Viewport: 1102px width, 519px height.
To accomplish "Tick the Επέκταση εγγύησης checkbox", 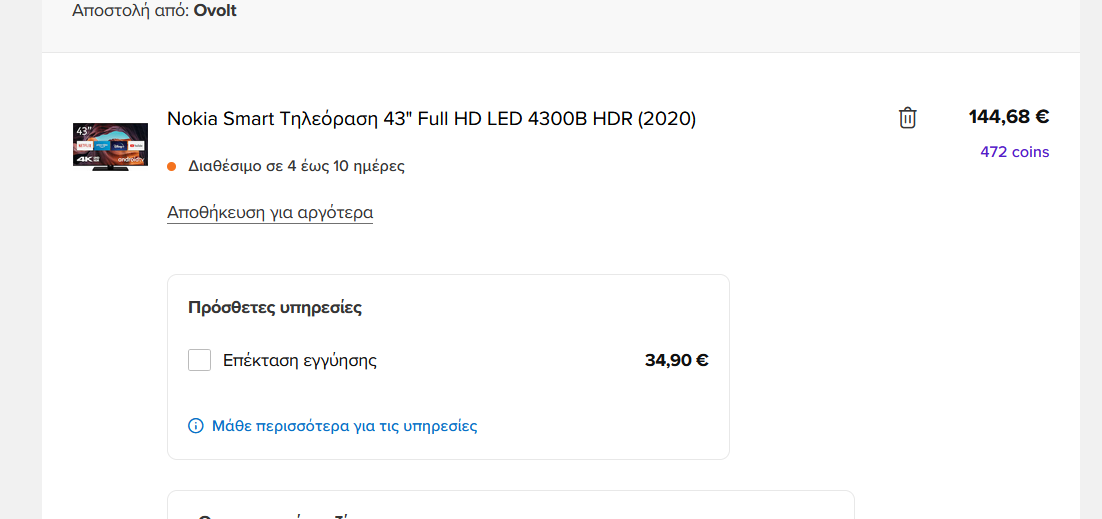I will (199, 360).
